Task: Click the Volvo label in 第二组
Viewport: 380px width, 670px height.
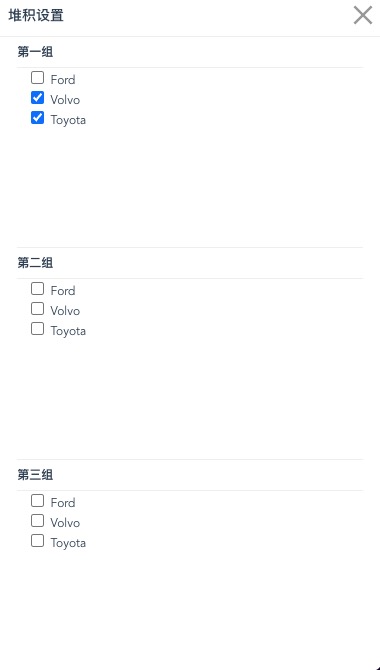Action: point(65,311)
